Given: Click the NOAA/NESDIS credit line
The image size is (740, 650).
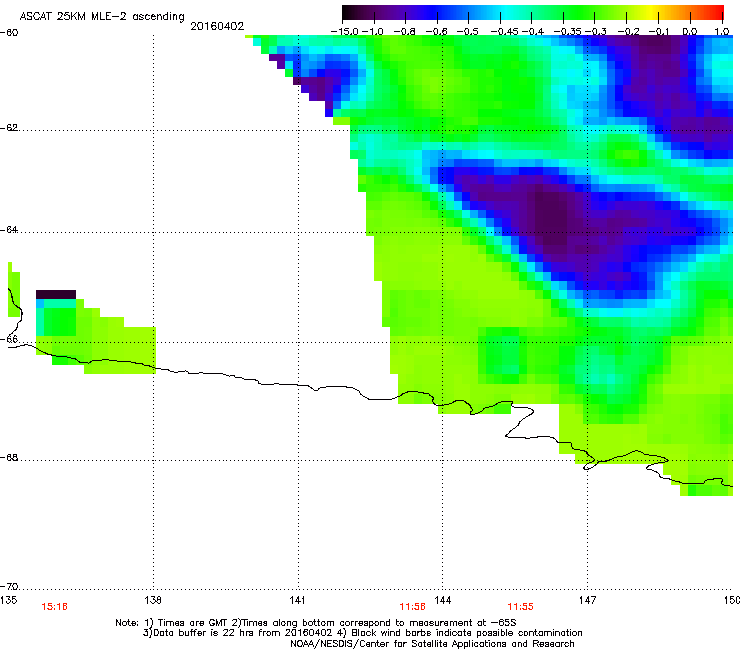Looking at the screenshot, I should tap(432, 644).
